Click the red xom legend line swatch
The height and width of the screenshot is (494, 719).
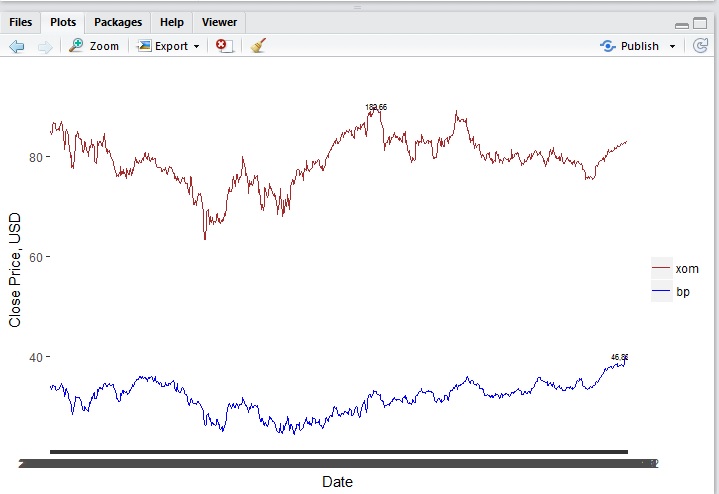(x=660, y=269)
